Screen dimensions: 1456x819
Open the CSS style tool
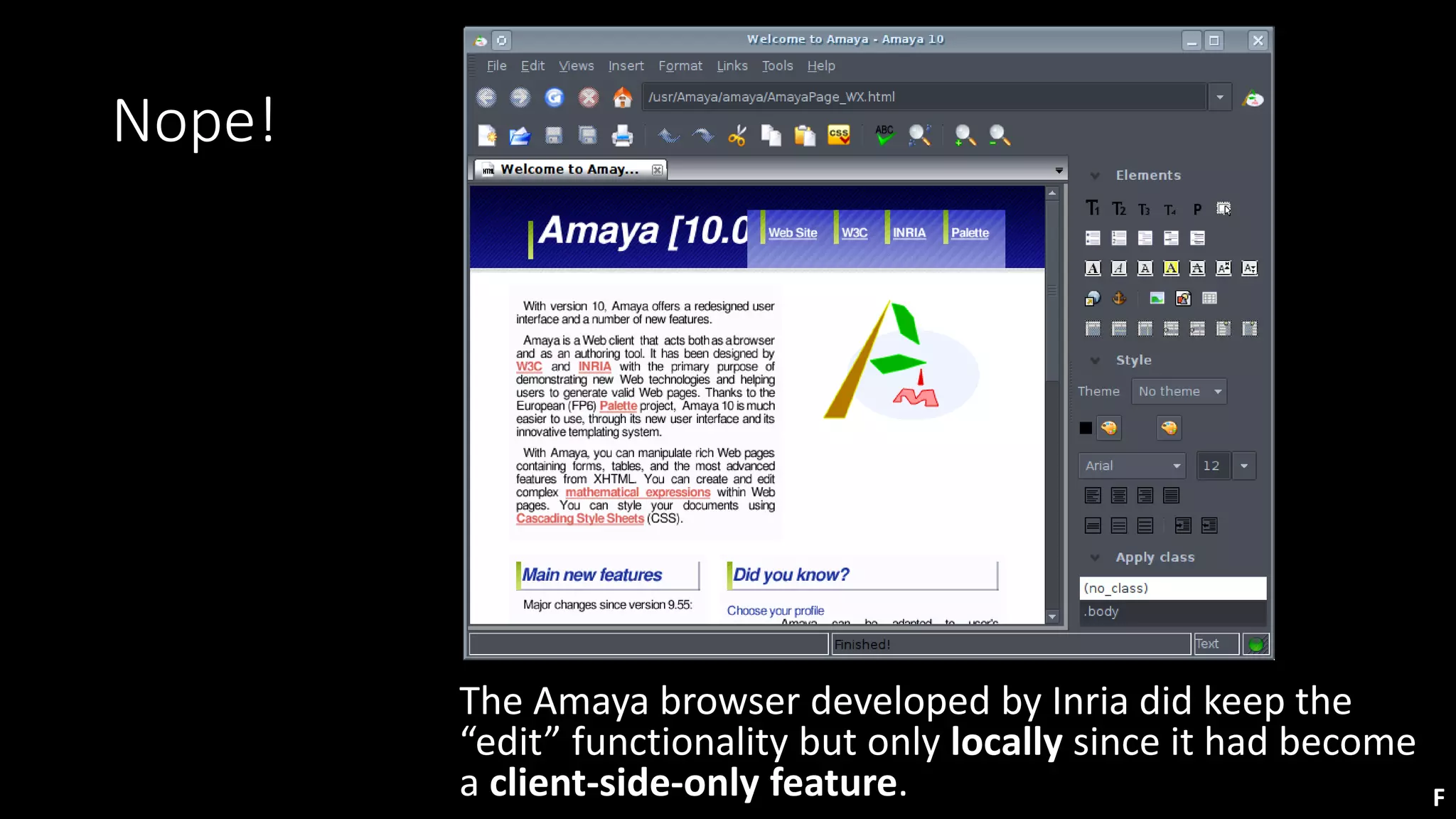coord(839,135)
